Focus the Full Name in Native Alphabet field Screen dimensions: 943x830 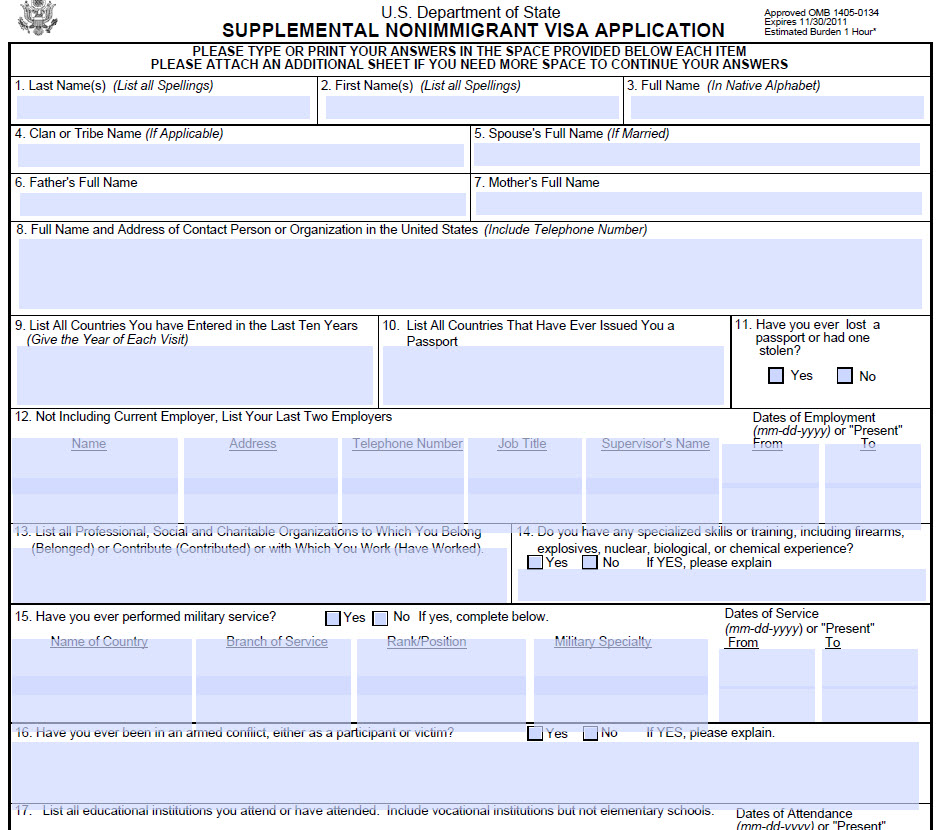[777, 108]
